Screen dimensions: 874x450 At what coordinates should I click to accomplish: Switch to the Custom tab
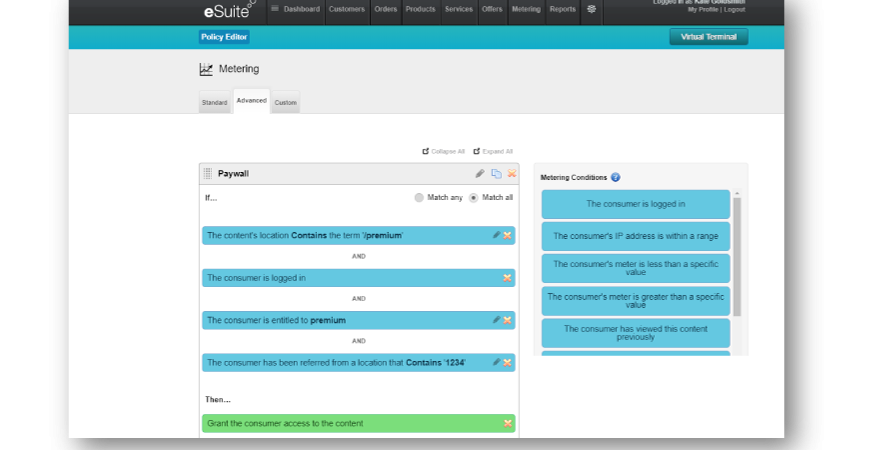[285, 103]
